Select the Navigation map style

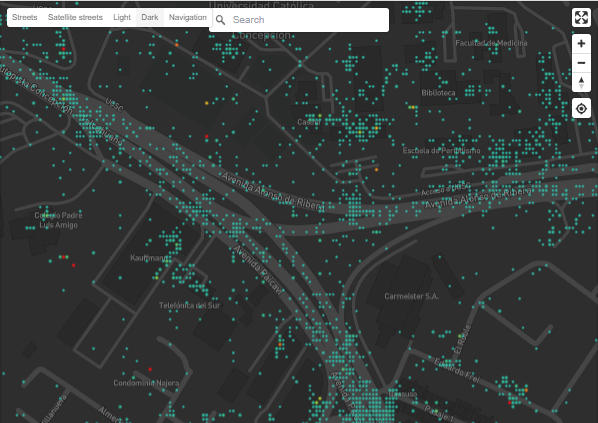(188, 17)
